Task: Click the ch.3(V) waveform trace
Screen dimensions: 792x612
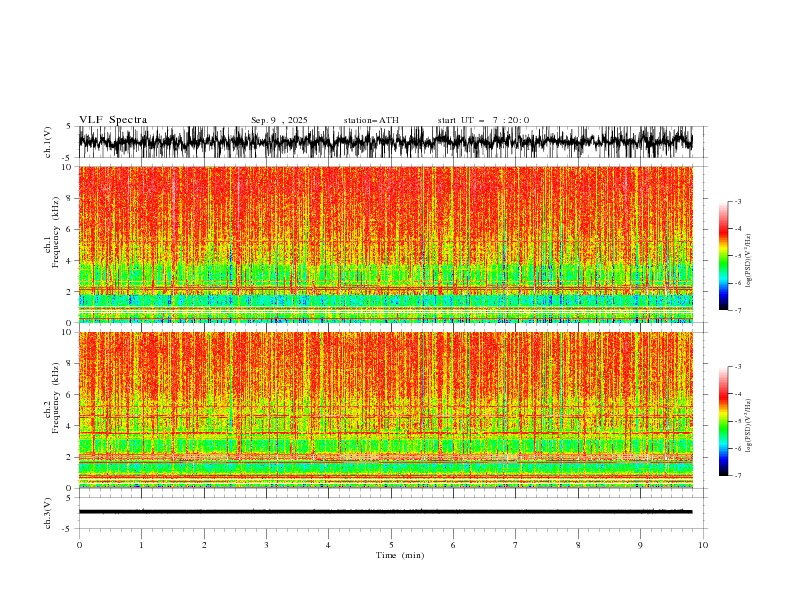Action: 385,512
